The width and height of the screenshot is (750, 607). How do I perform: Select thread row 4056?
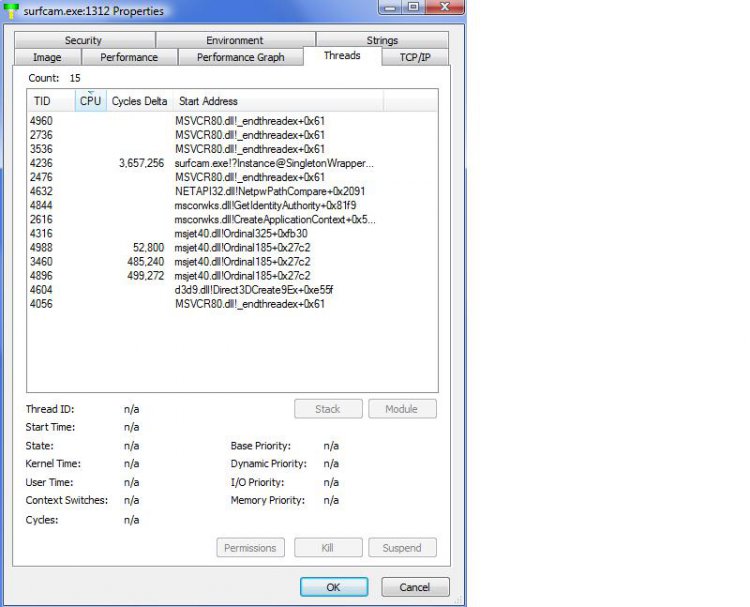pyautogui.click(x=232, y=304)
